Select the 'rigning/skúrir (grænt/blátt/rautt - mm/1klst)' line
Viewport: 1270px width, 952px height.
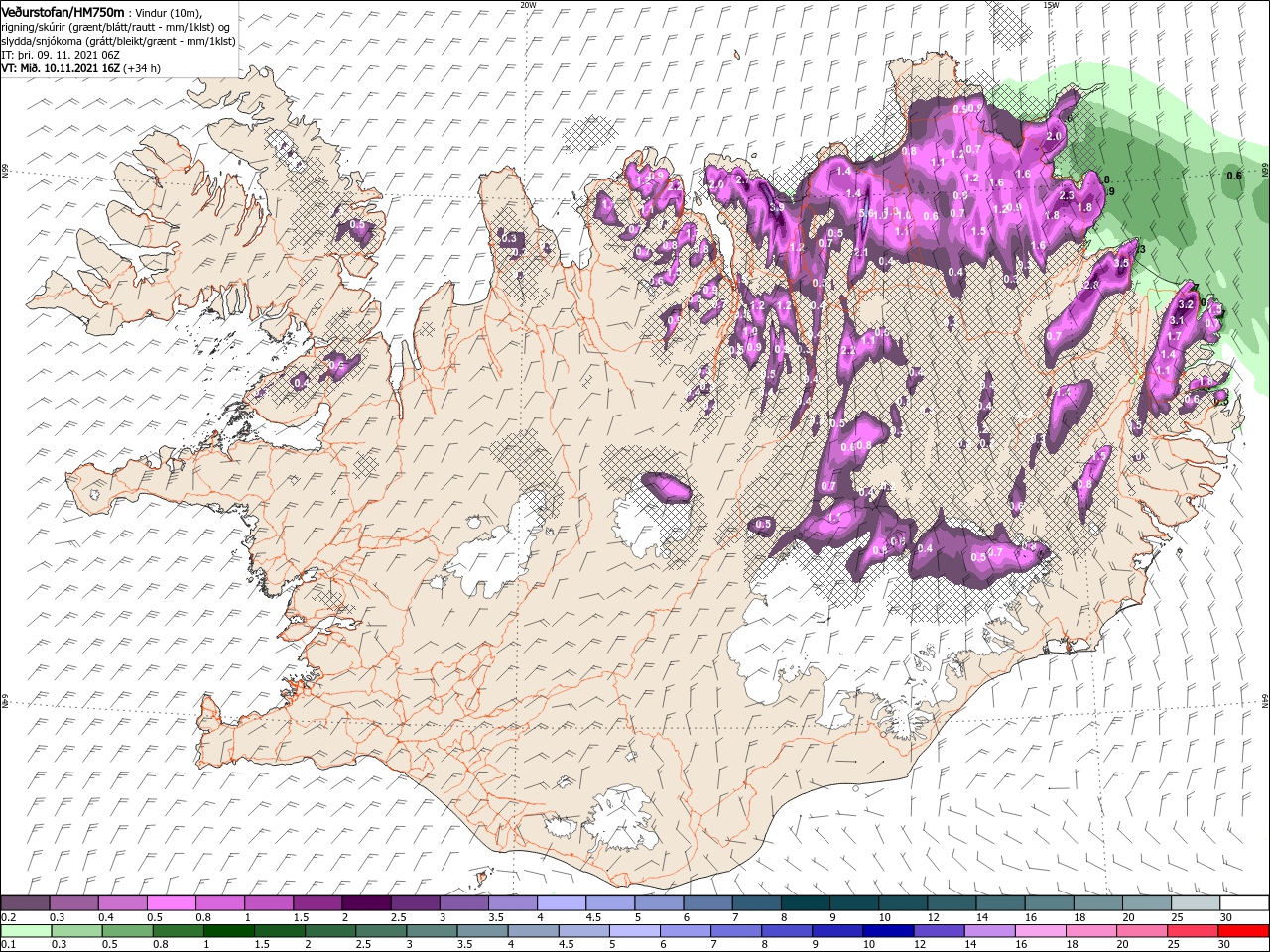tap(117, 27)
